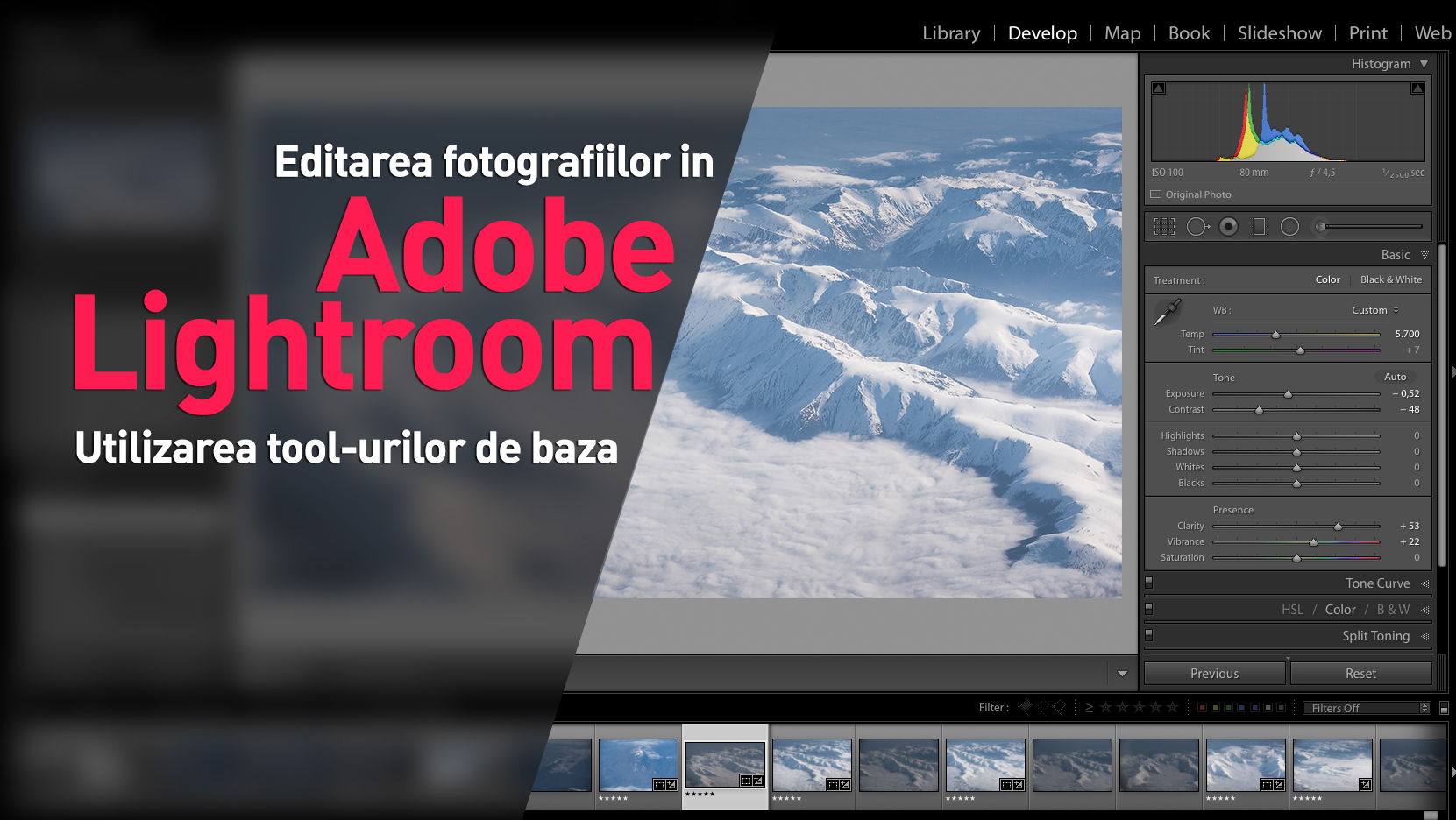Click the Temp value 5.700 field
1456x820 pixels.
1407,334
